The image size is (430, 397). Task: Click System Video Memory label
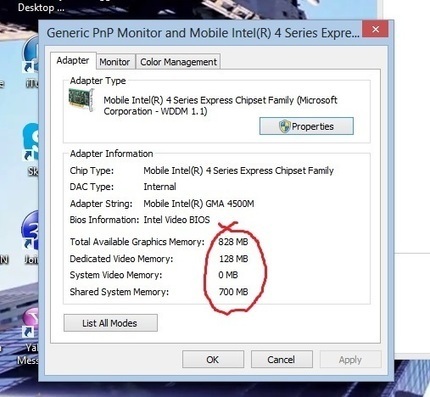(116, 275)
